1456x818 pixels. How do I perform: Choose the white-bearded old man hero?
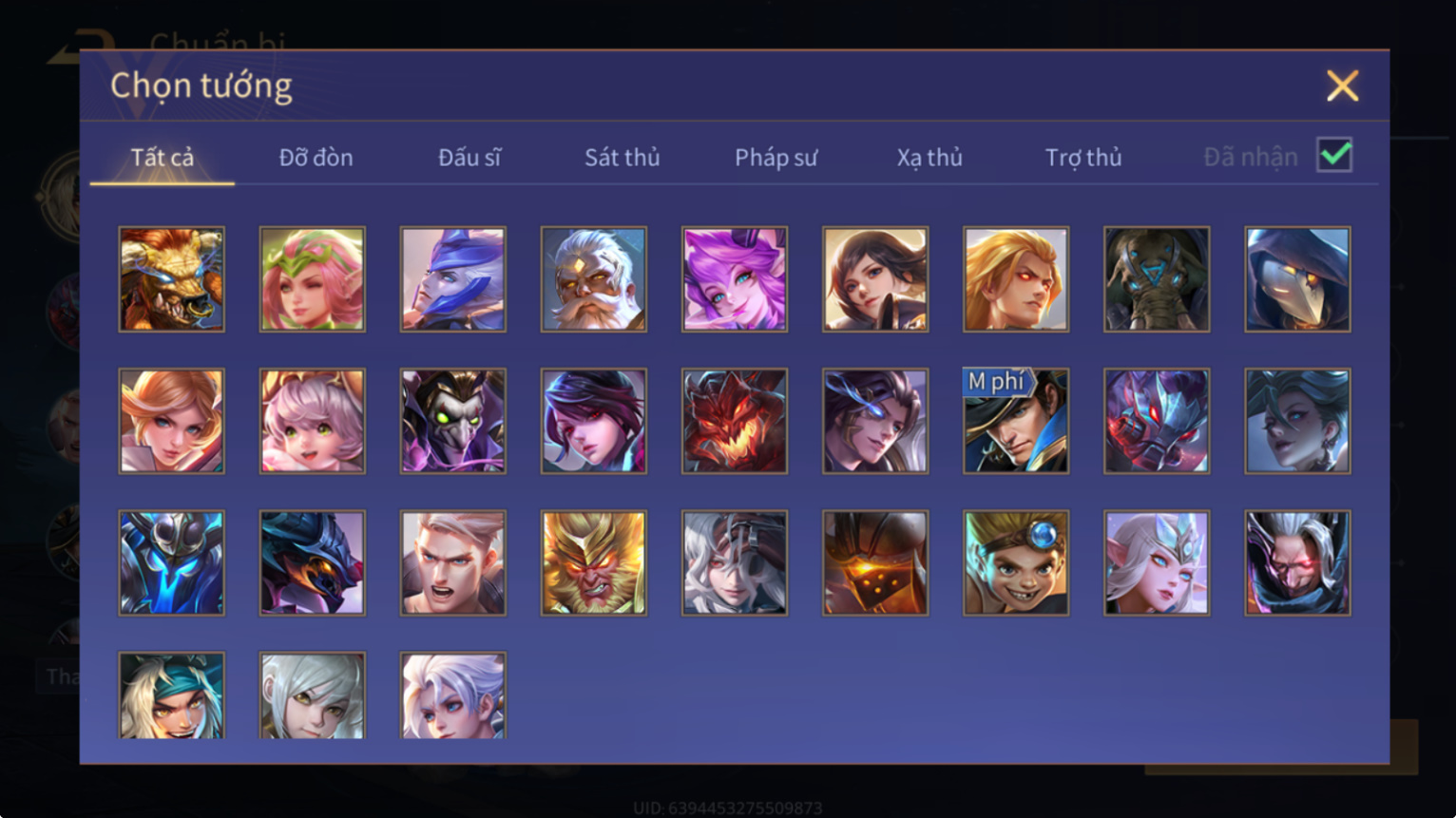tap(593, 279)
